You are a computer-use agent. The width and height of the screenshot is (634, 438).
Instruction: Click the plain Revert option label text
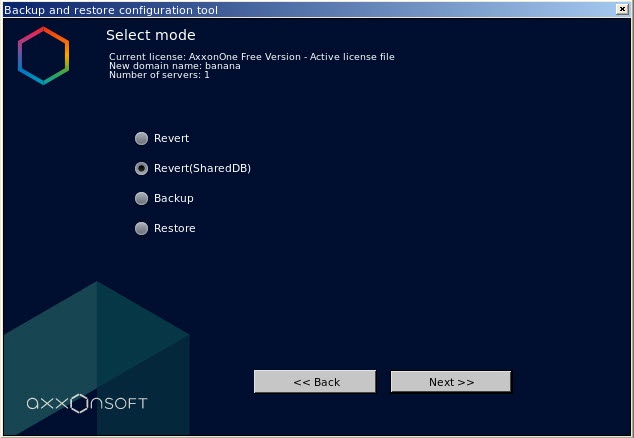pos(171,138)
